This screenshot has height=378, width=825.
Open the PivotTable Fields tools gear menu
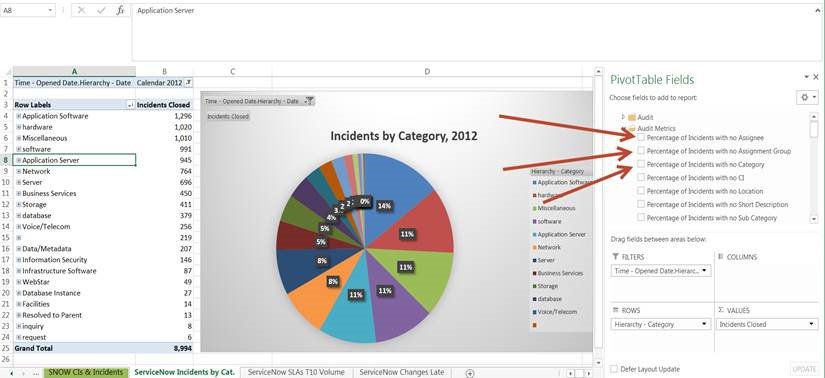pyautogui.click(x=807, y=97)
